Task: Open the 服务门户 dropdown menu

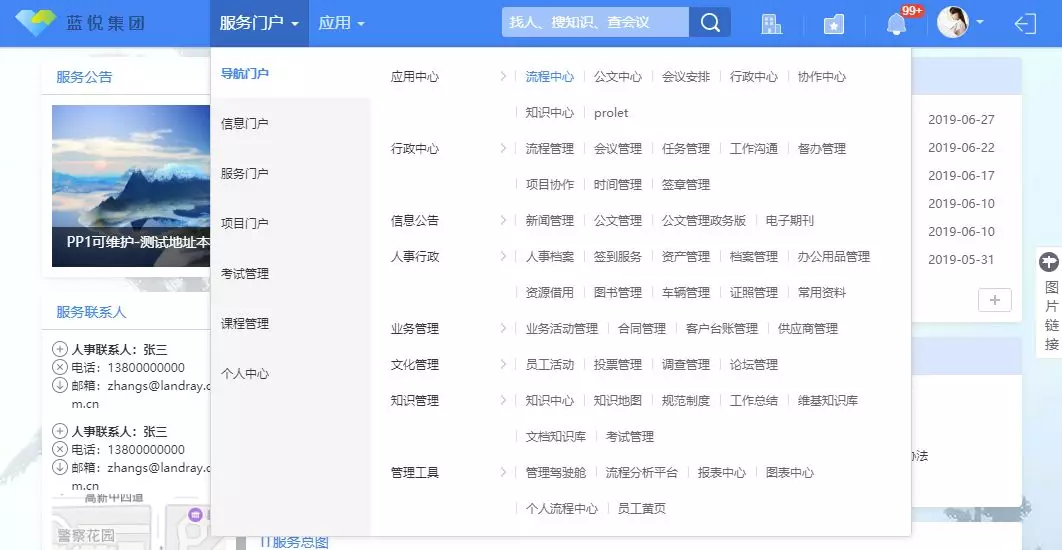Action: [259, 23]
